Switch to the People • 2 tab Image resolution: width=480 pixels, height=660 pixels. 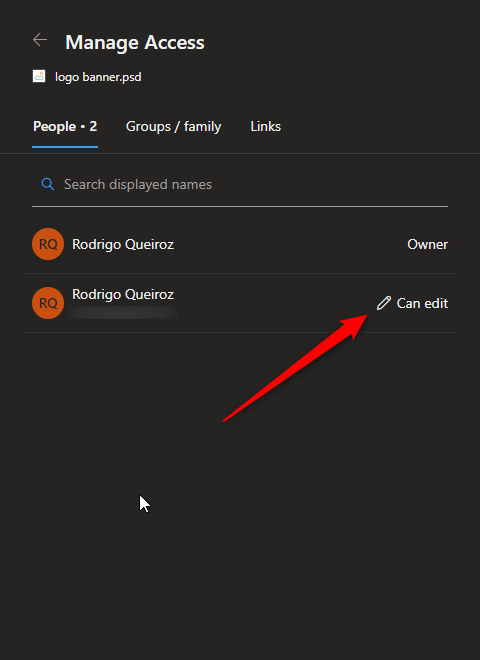pos(65,126)
